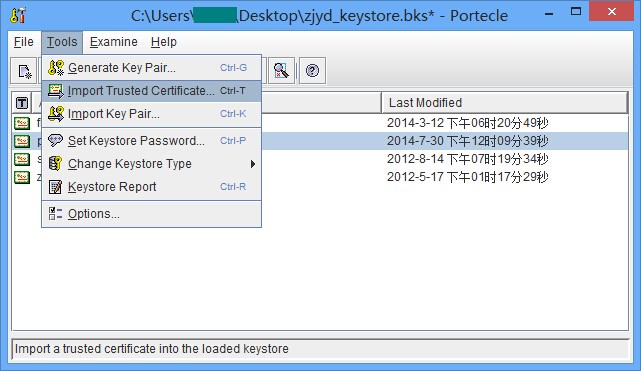Choose Import Key Pair option
641x371 pixels.
click(151, 114)
